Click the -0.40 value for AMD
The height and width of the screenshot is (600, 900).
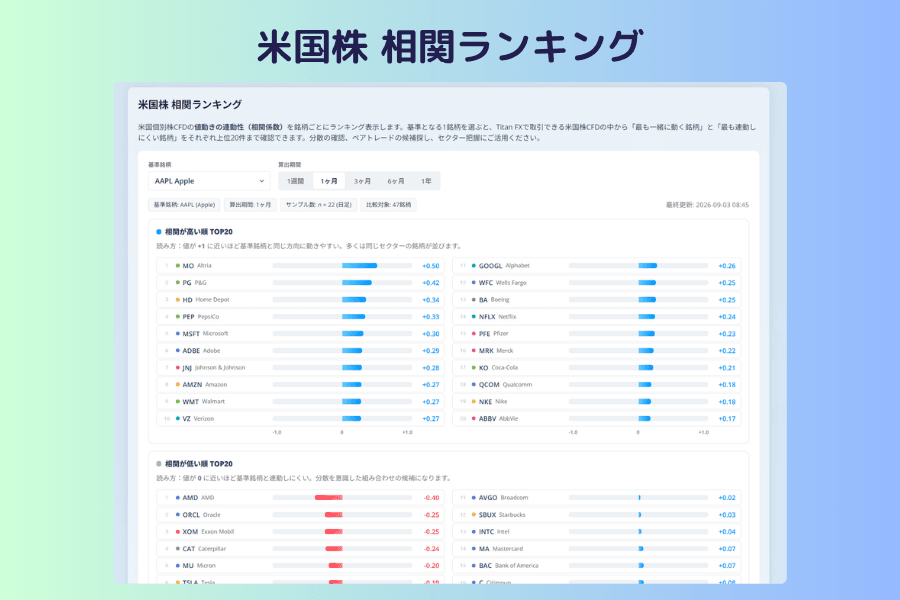coord(431,498)
